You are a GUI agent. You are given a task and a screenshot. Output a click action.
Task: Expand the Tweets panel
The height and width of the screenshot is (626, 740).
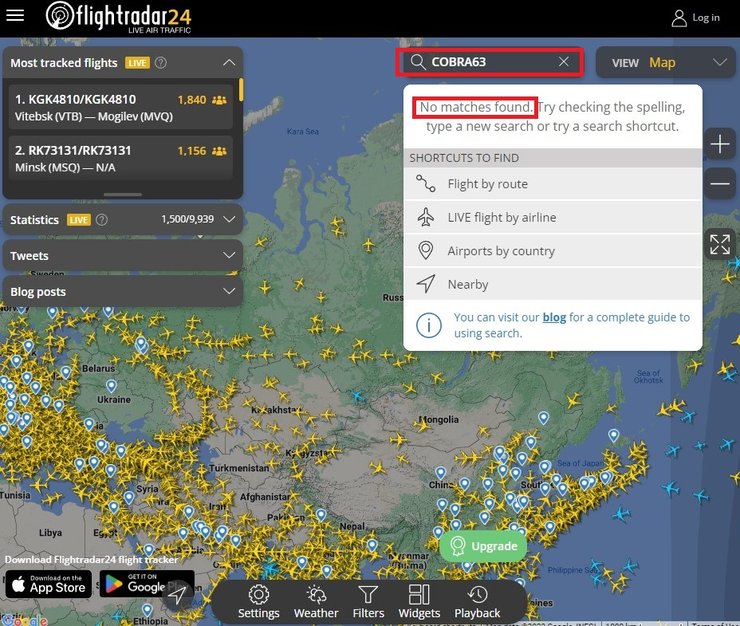229,256
